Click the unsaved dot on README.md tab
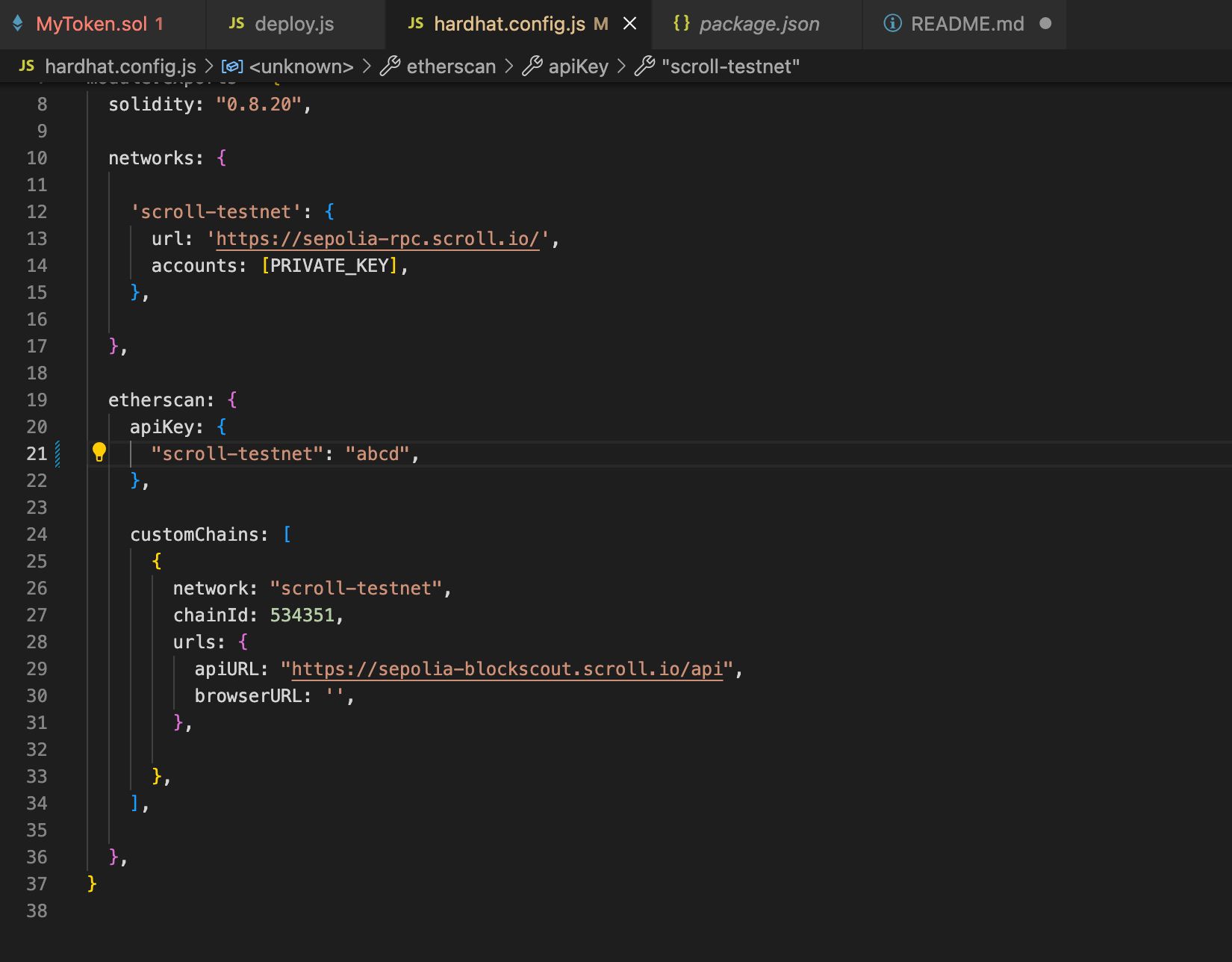Image resolution: width=1232 pixels, height=962 pixels. [x=1045, y=24]
